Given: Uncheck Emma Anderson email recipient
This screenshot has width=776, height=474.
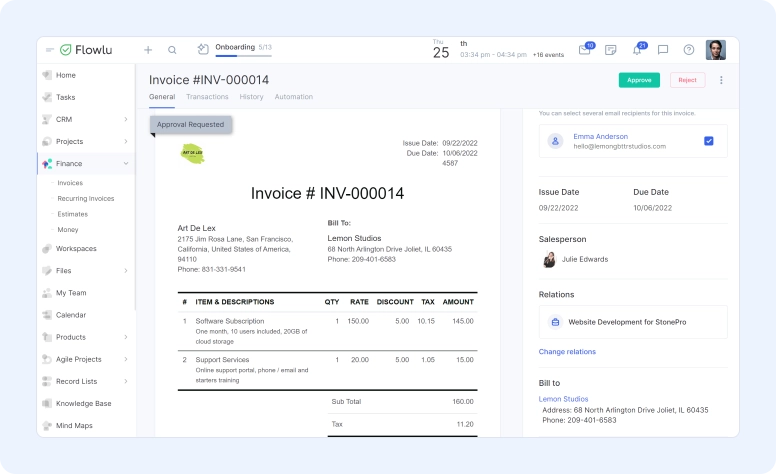Looking at the screenshot, I should click(x=708, y=141).
